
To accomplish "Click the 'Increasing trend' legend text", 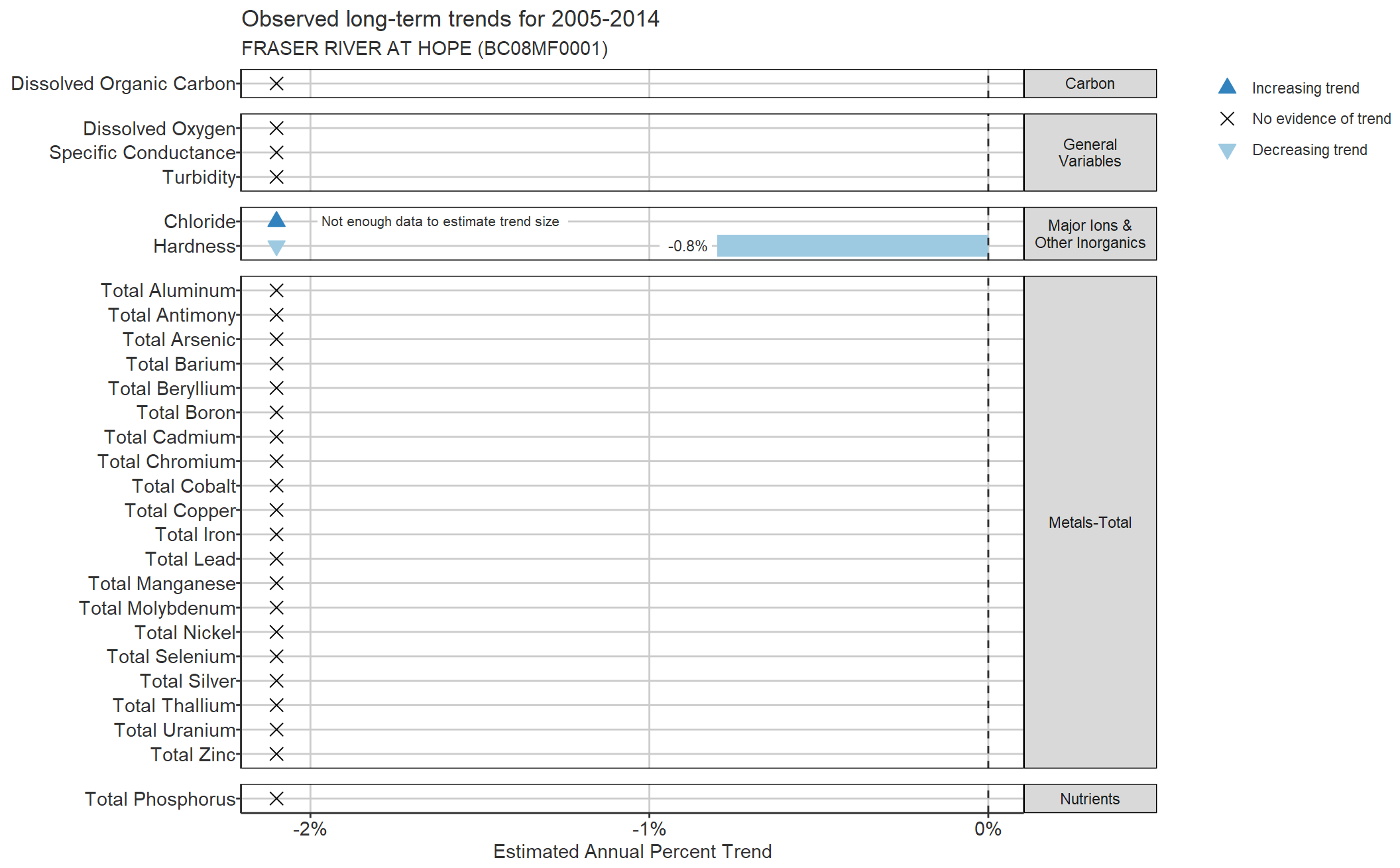I will click(x=1305, y=88).
